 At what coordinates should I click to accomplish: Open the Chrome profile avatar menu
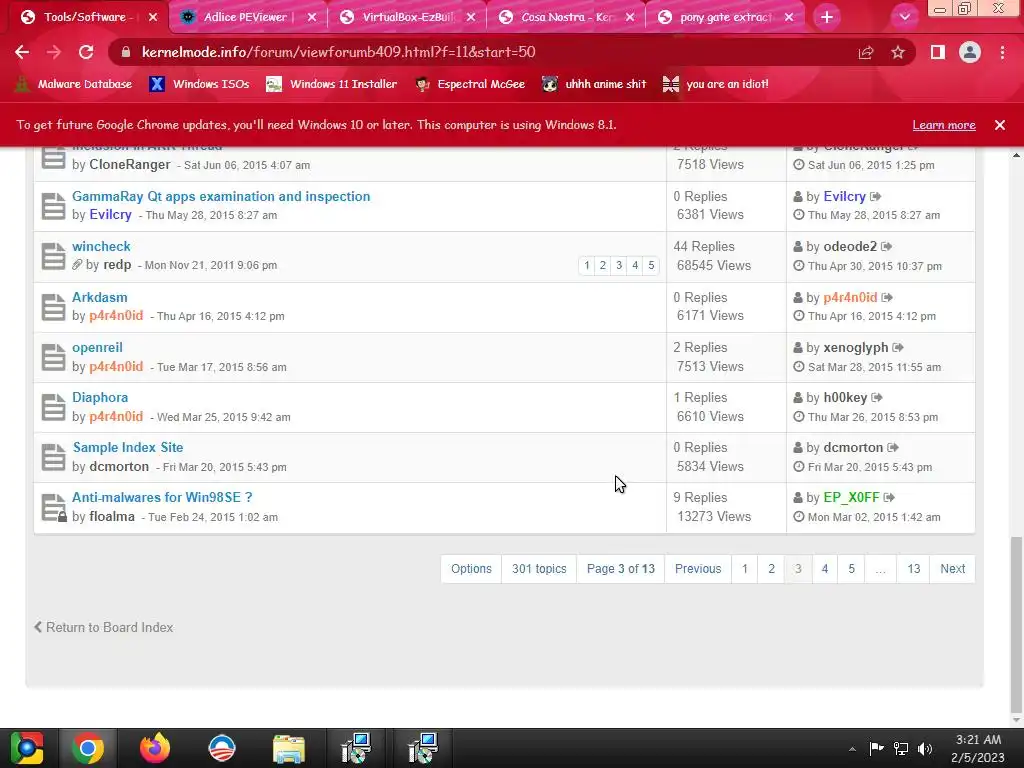(970, 52)
